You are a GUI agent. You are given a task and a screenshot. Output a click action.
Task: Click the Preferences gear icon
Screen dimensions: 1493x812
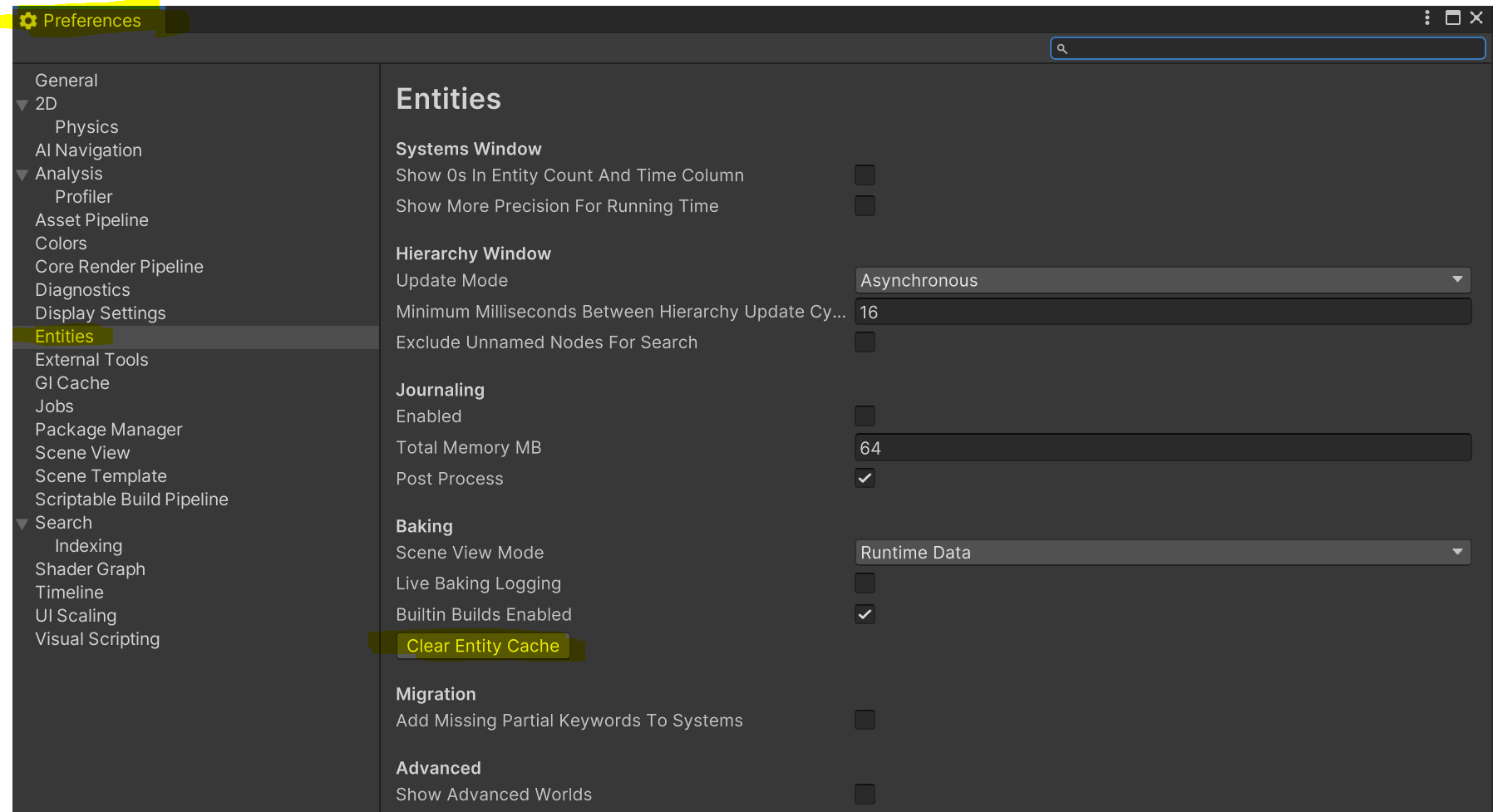point(28,21)
